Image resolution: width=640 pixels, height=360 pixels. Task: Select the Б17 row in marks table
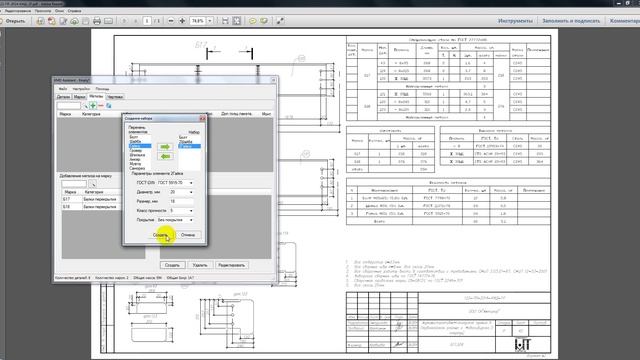point(91,199)
